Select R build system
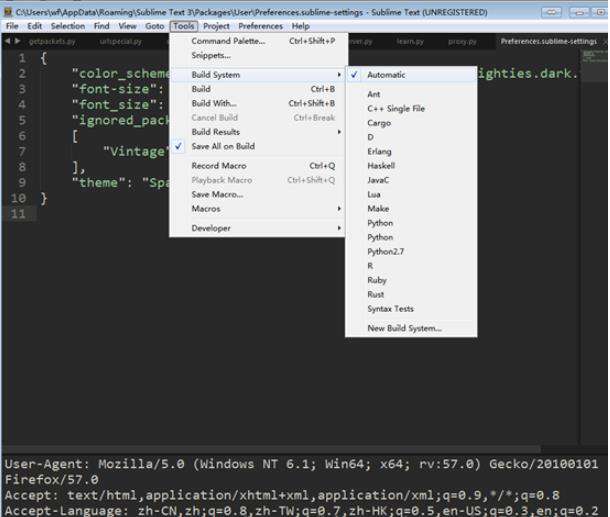 coord(411,266)
